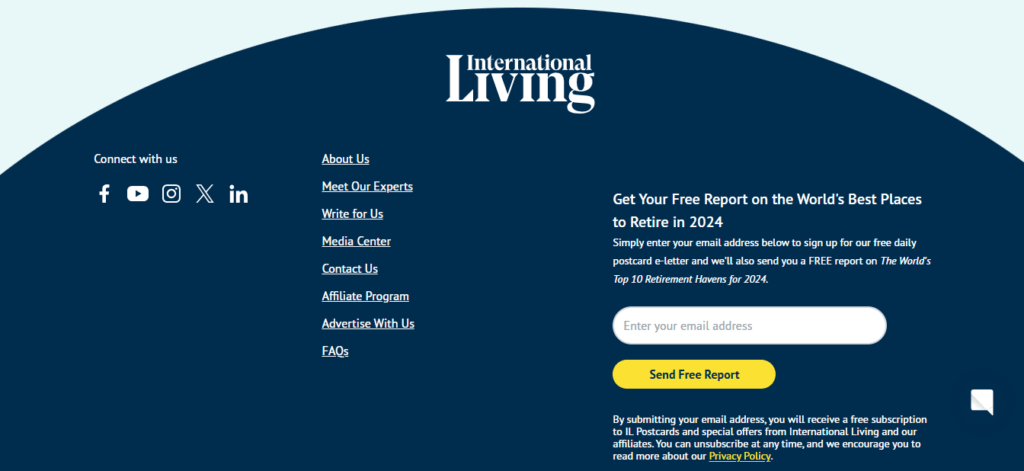Open the About Us link
Image resolution: width=1024 pixels, height=471 pixels.
pyautogui.click(x=345, y=159)
